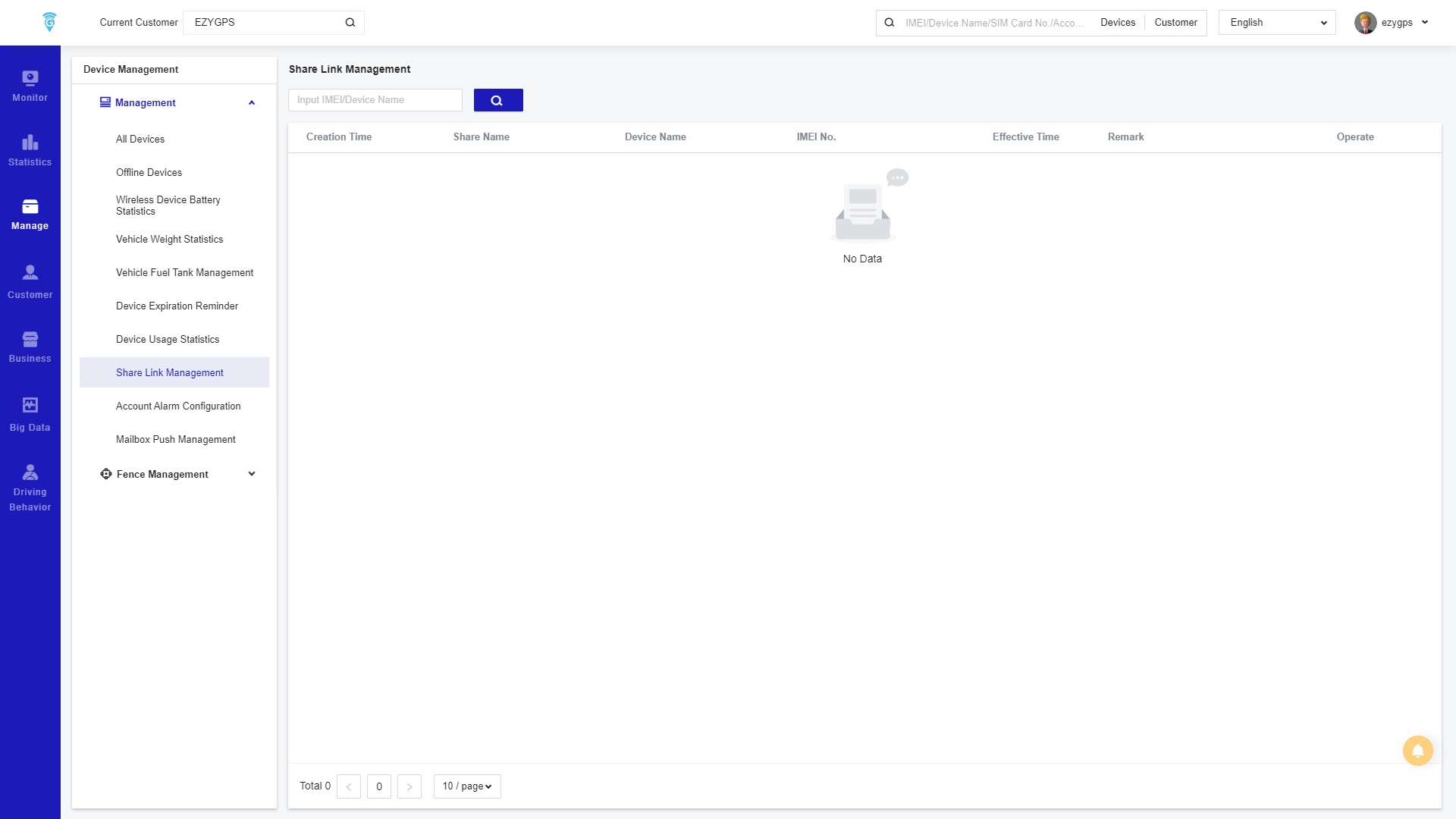Image resolution: width=1456 pixels, height=819 pixels.
Task: Switch global search to Customer tab
Action: 1175,23
